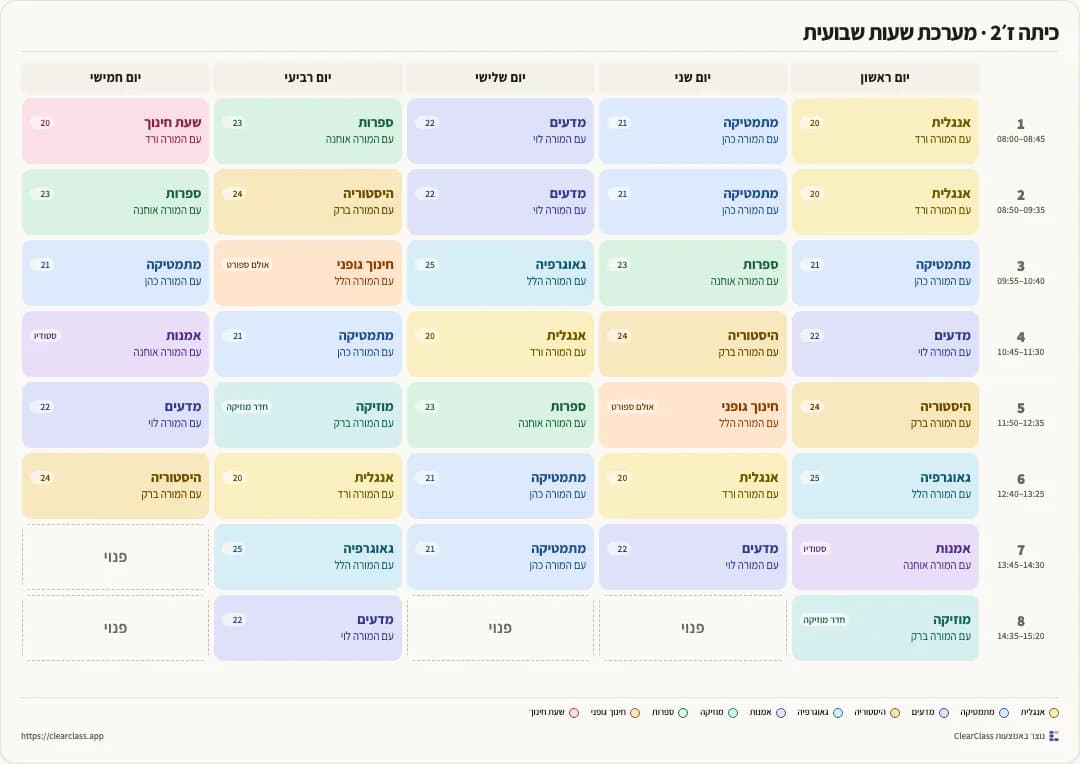Screen dimensions: 1080x764
Task: Click אולם ספורט badge on Monday card
Action: click(x=632, y=407)
